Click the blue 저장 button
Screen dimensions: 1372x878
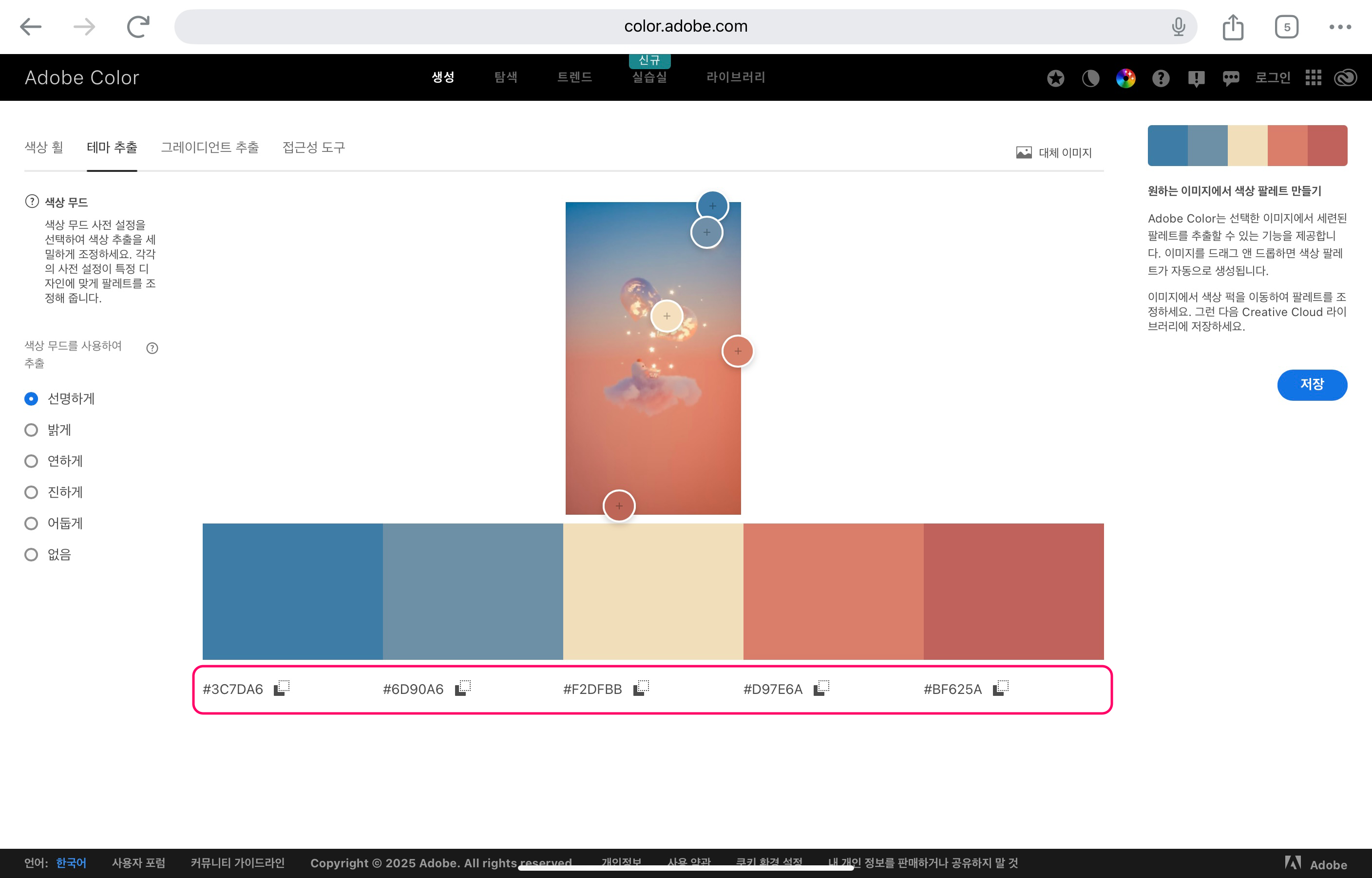coord(1312,385)
